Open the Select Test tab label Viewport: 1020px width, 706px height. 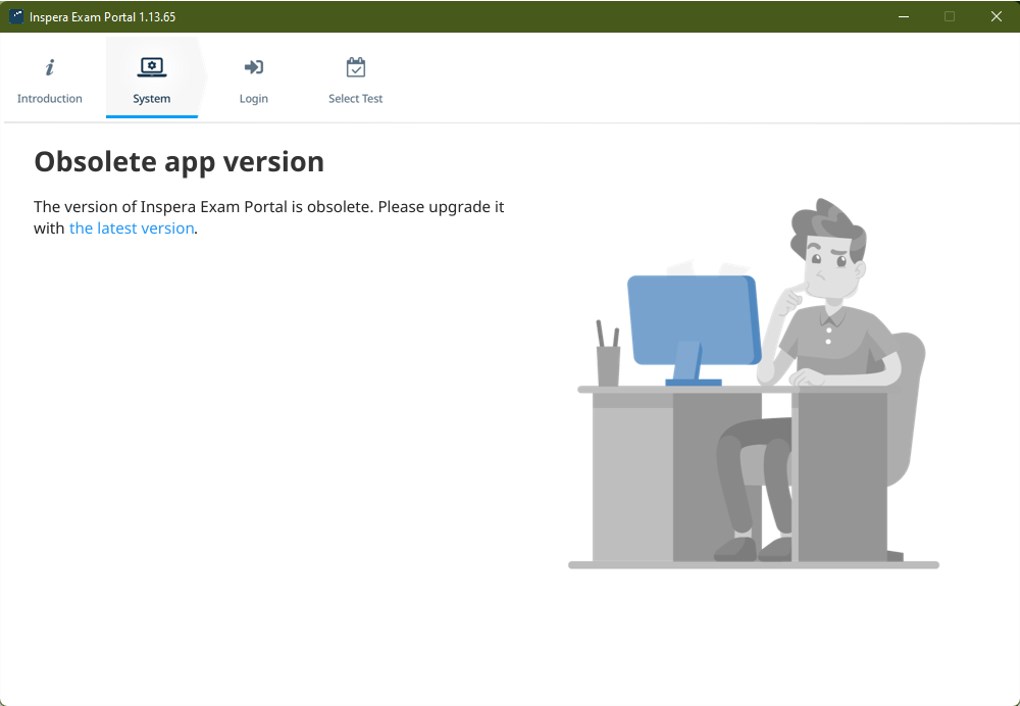(x=355, y=98)
